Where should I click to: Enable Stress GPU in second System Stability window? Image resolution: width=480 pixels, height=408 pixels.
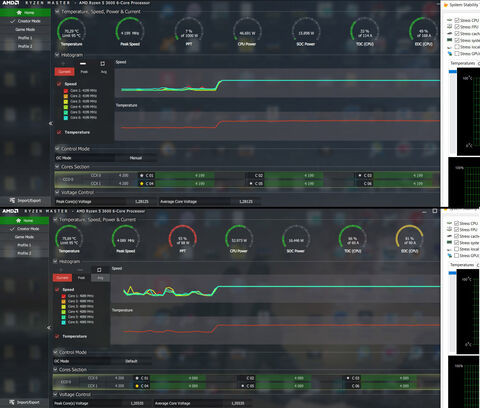point(456,256)
